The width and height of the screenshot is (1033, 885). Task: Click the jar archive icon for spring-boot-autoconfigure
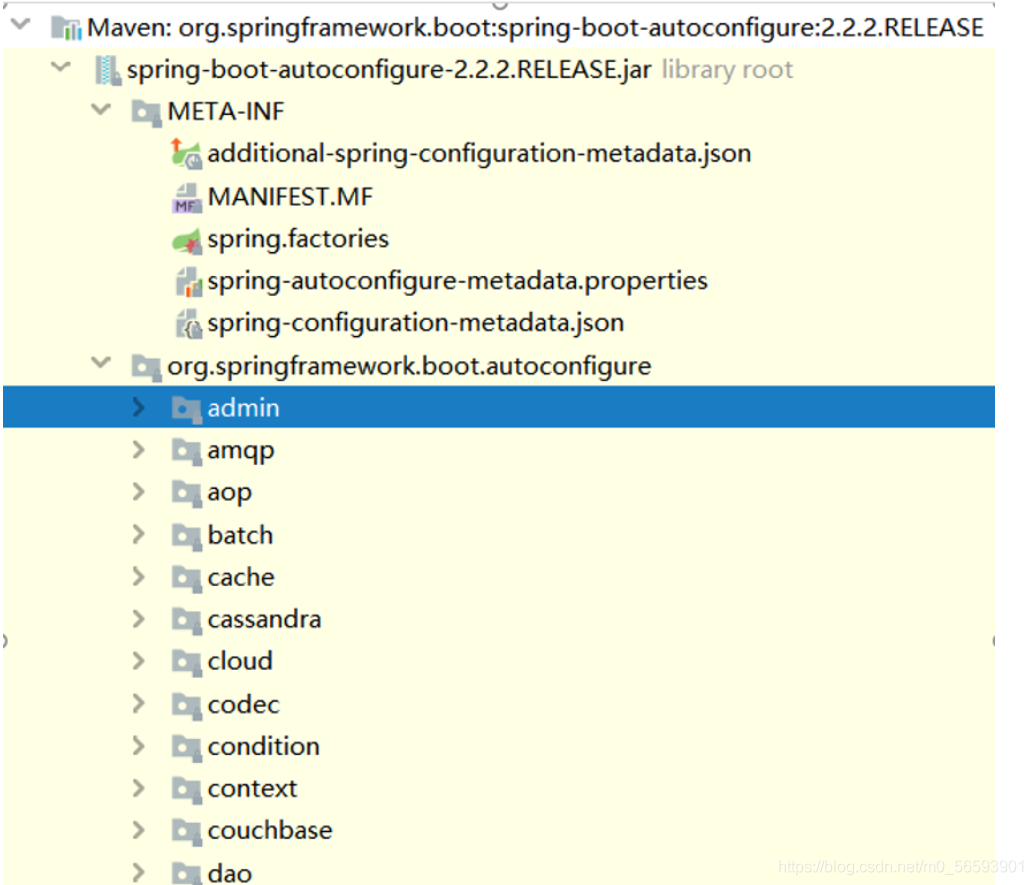[107, 71]
